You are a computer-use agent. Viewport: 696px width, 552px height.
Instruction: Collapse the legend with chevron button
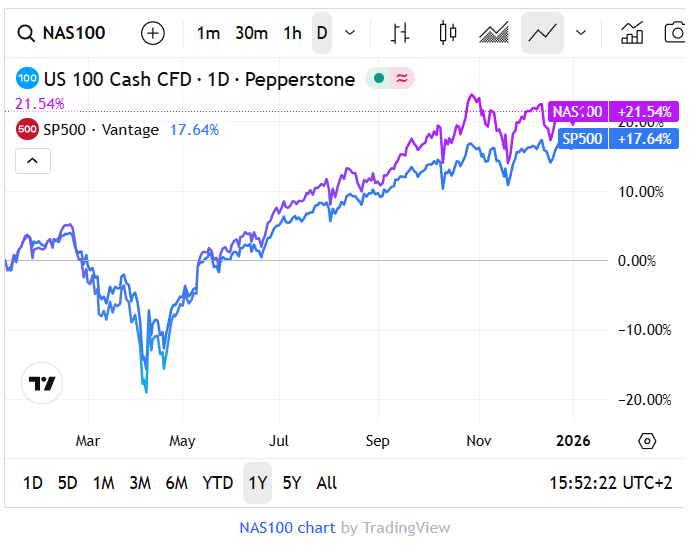pos(33,160)
